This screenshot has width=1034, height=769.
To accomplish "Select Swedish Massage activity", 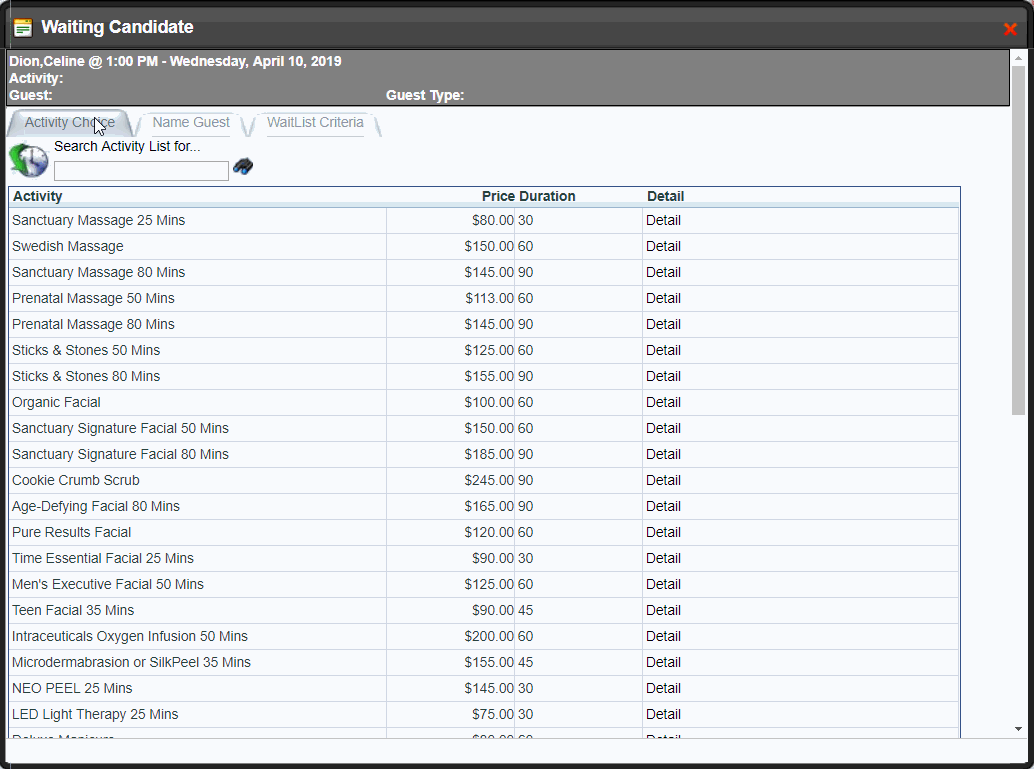I will tap(67, 246).
